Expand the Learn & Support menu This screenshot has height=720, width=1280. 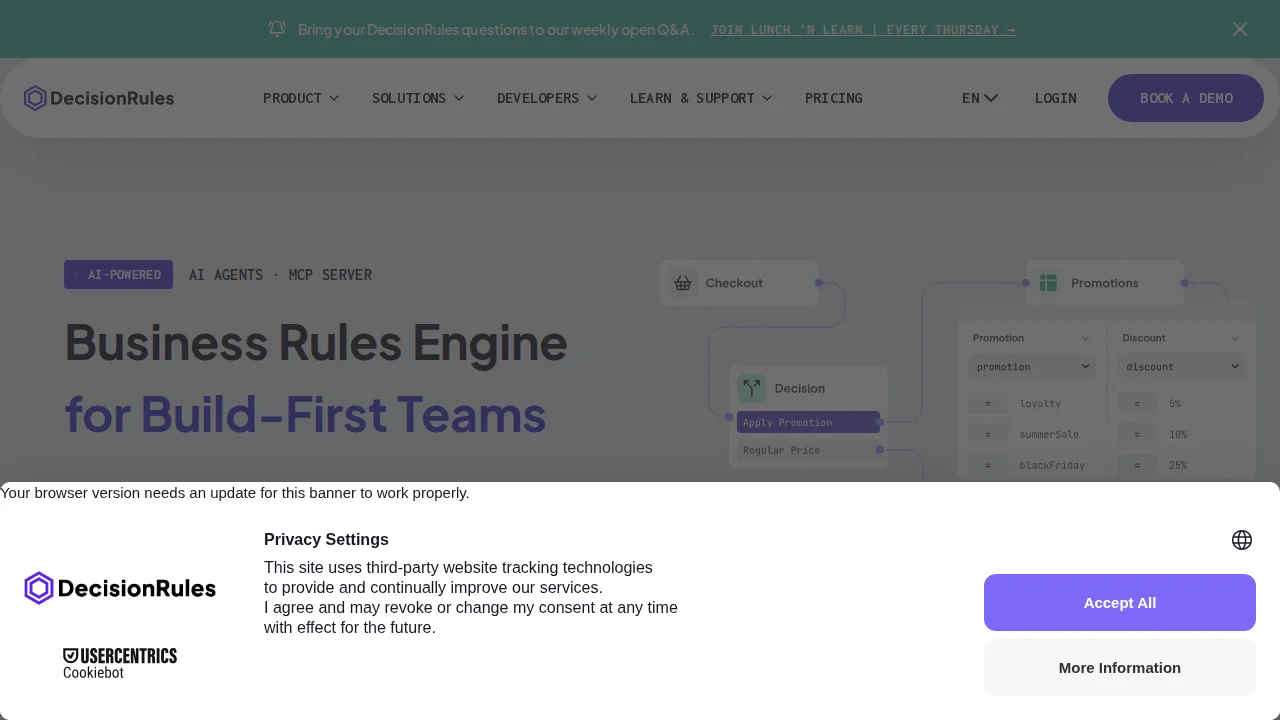[701, 98]
